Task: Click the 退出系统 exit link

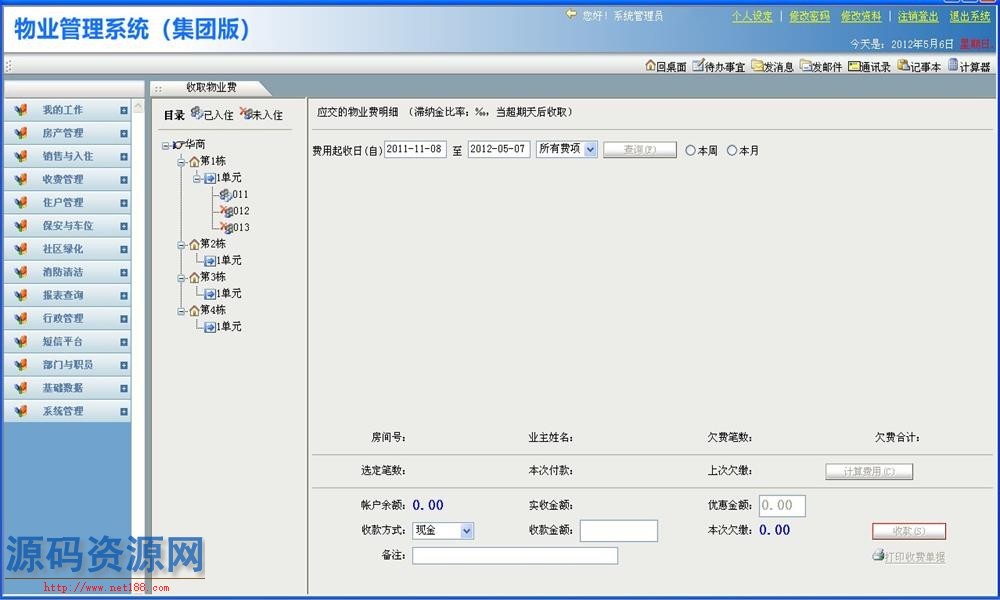Action: pyautogui.click(x=969, y=16)
